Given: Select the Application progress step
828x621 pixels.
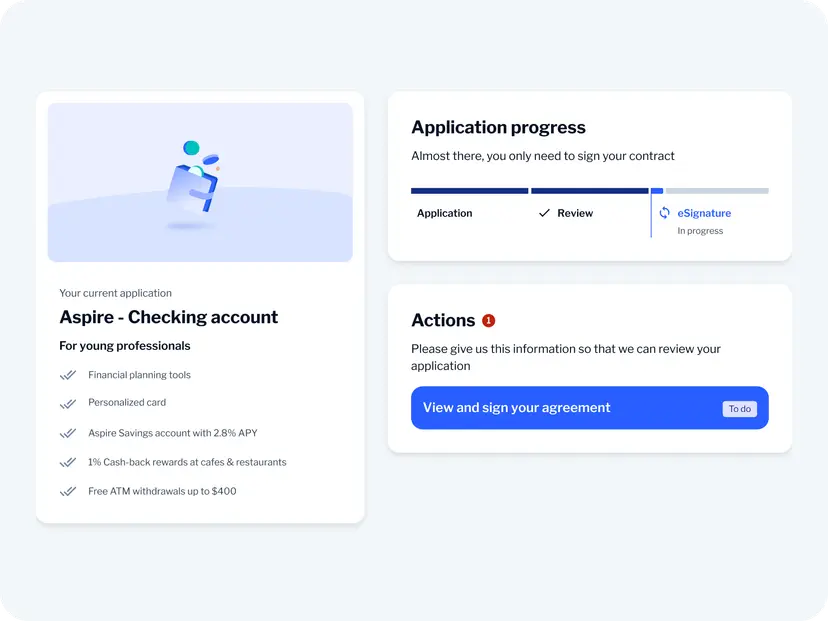Looking at the screenshot, I should coord(444,213).
